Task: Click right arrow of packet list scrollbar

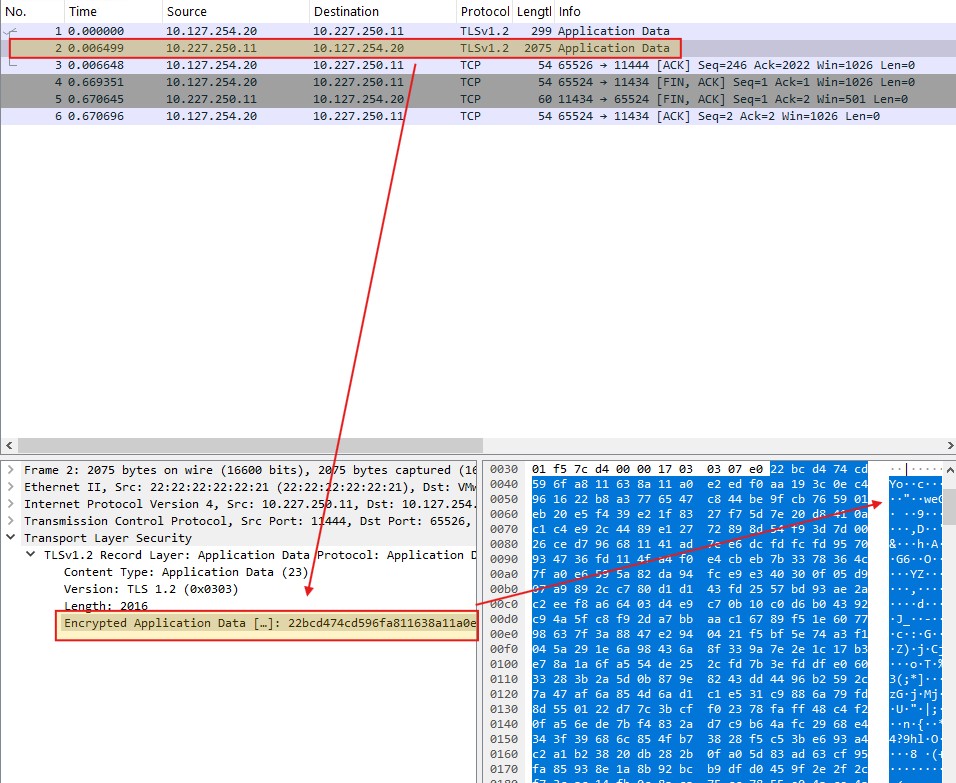Action: (950, 446)
